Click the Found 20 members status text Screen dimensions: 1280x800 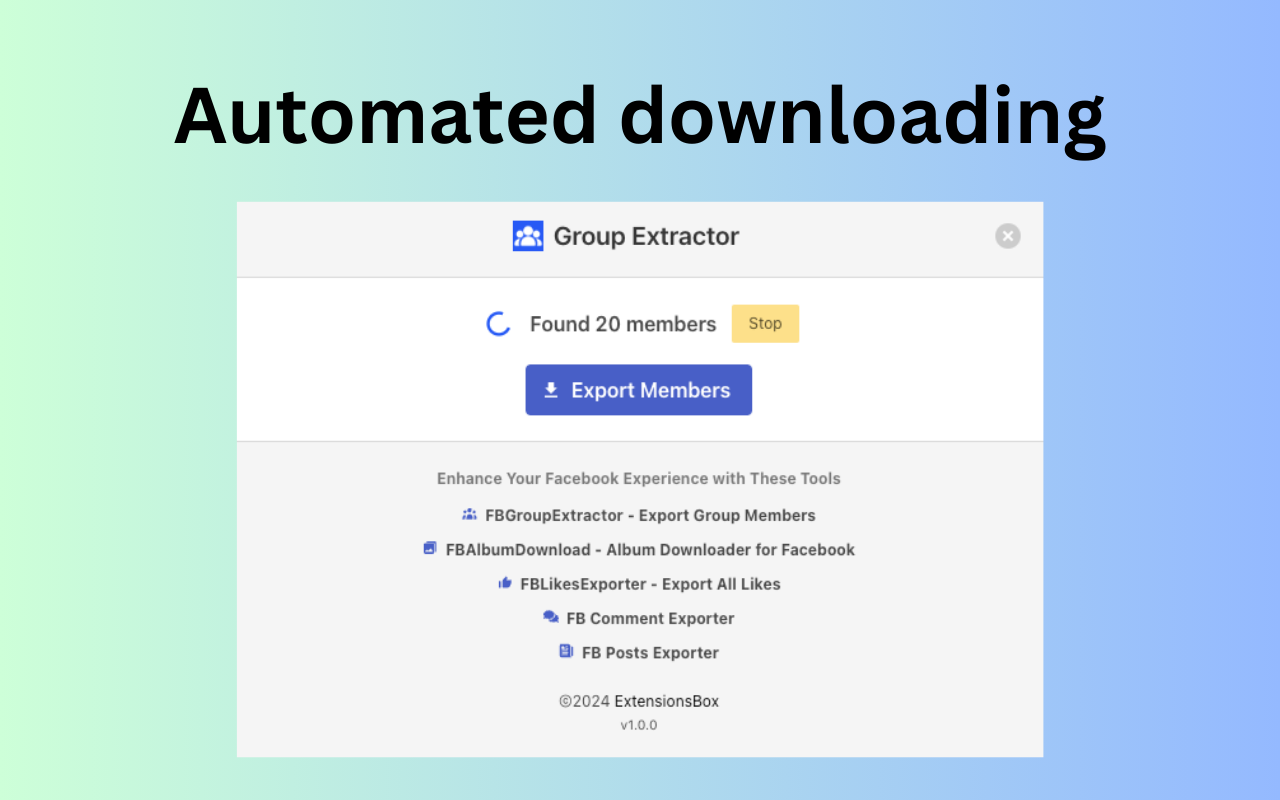(x=623, y=323)
